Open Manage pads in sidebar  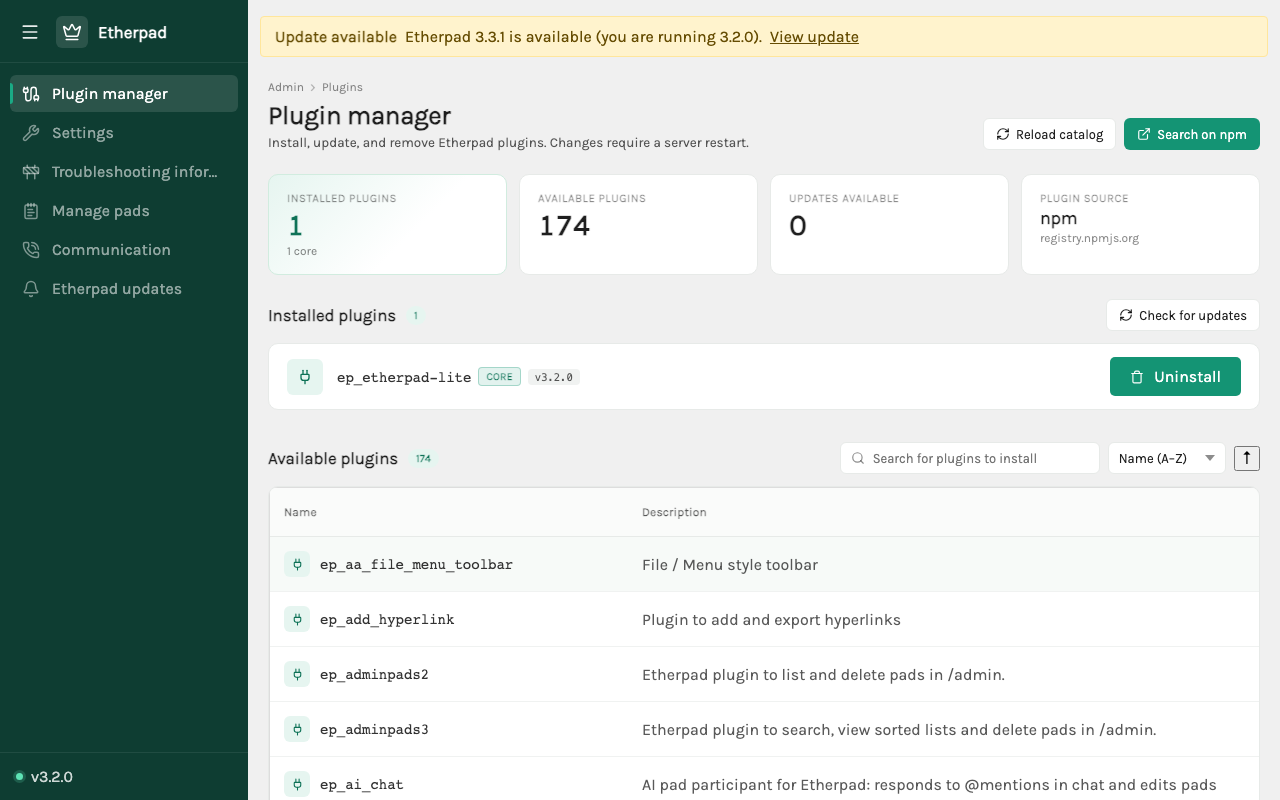pos(124,211)
